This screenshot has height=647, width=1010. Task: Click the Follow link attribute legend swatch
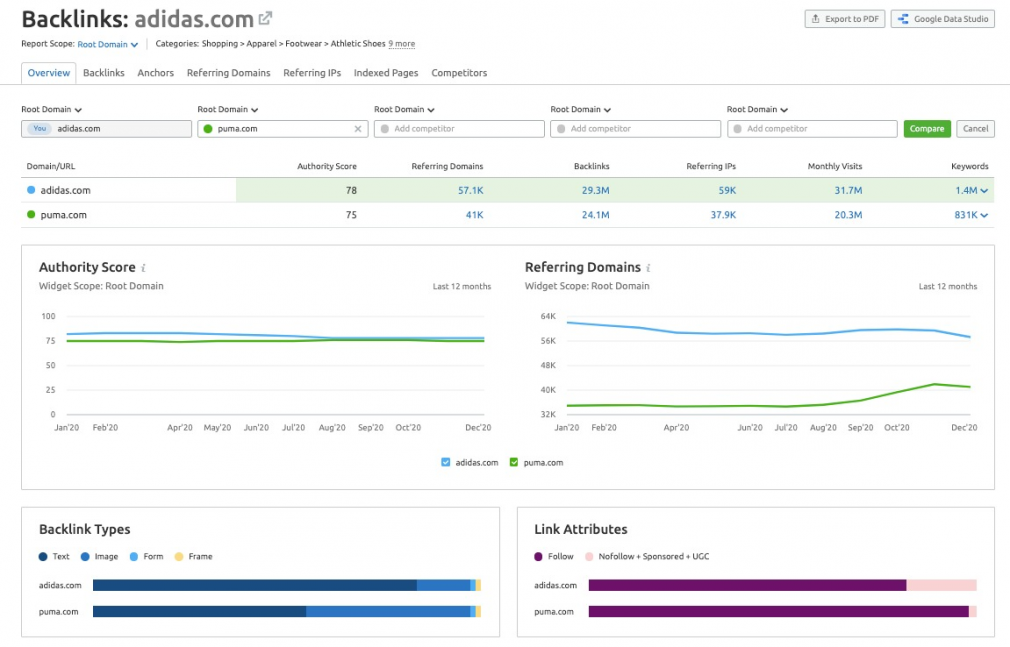coord(538,557)
